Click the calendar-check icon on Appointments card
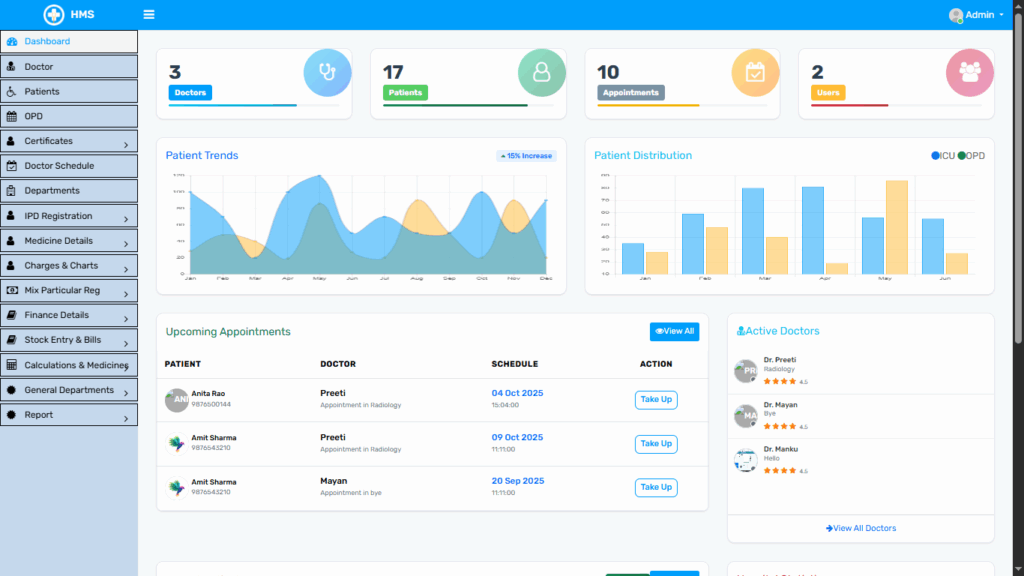The image size is (1024, 576). pos(755,73)
